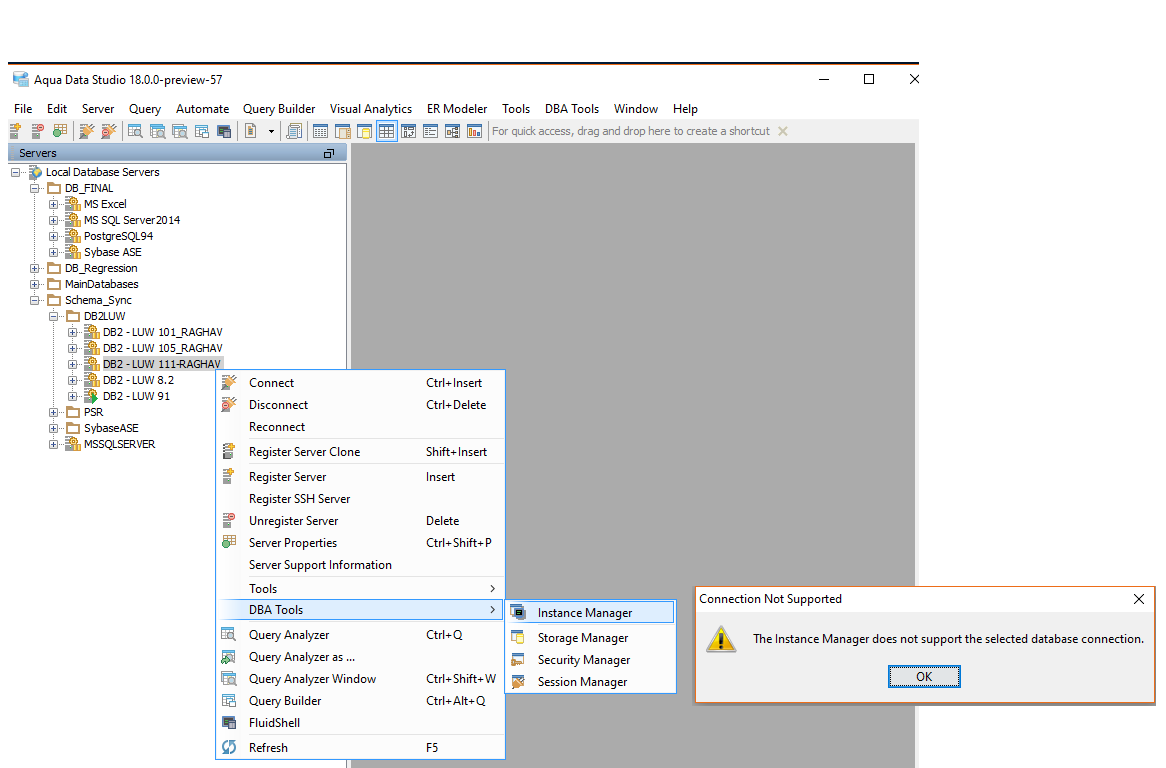This screenshot has width=1166, height=768.
Task: Choose FluidShell from the context menu
Action: (361, 723)
